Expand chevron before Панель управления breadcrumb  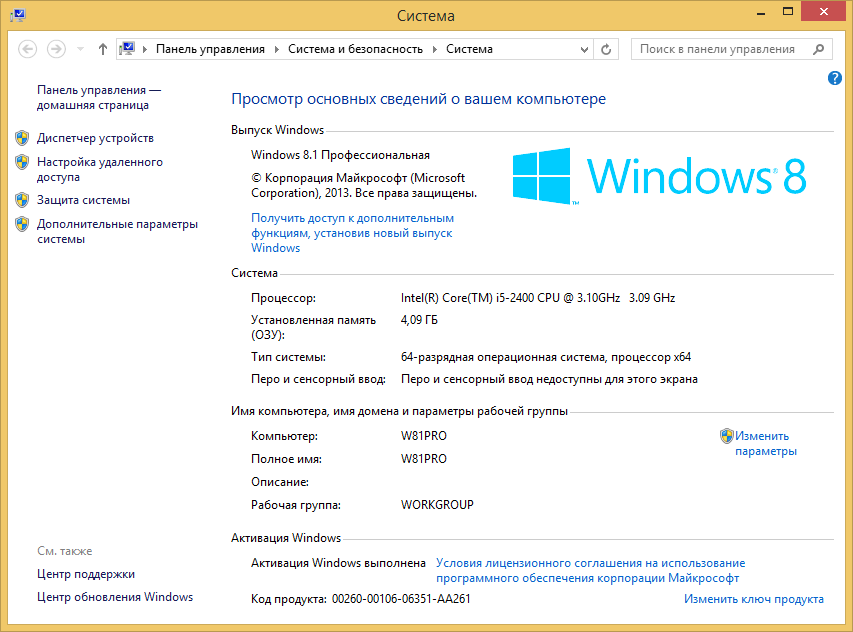[145, 49]
